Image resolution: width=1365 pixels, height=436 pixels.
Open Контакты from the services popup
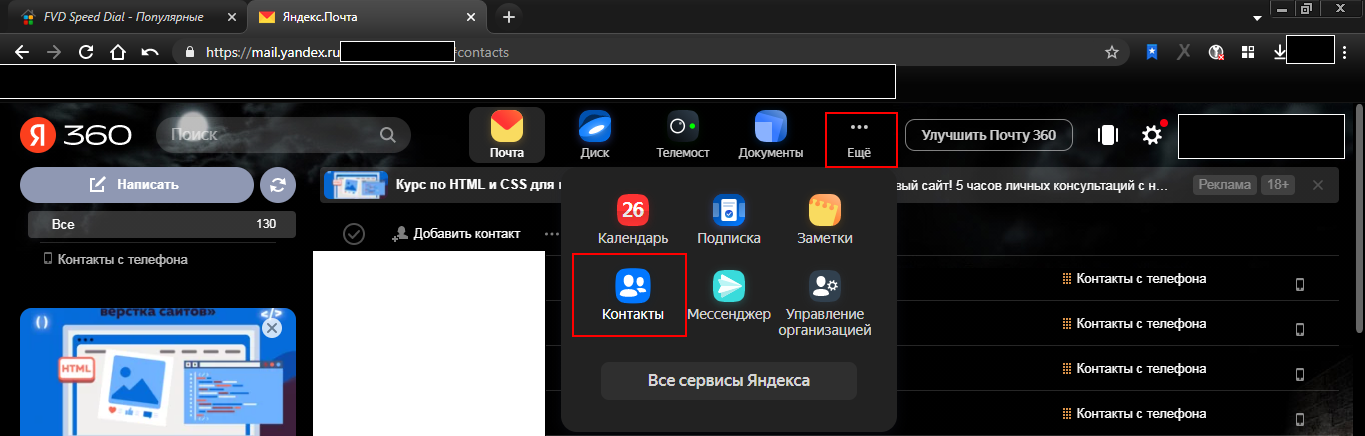click(632, 295)
